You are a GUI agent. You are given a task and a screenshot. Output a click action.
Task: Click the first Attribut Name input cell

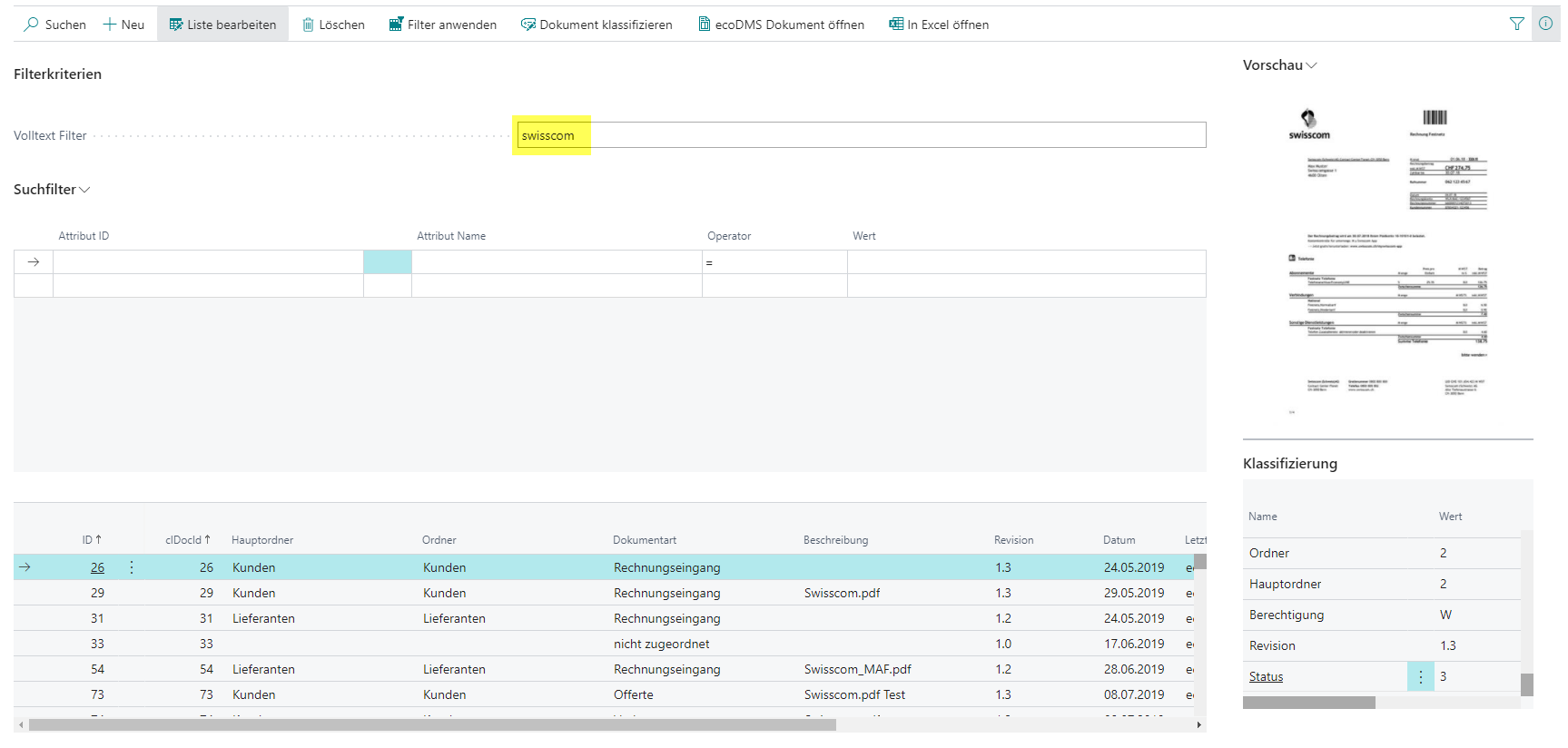[557, 262]
